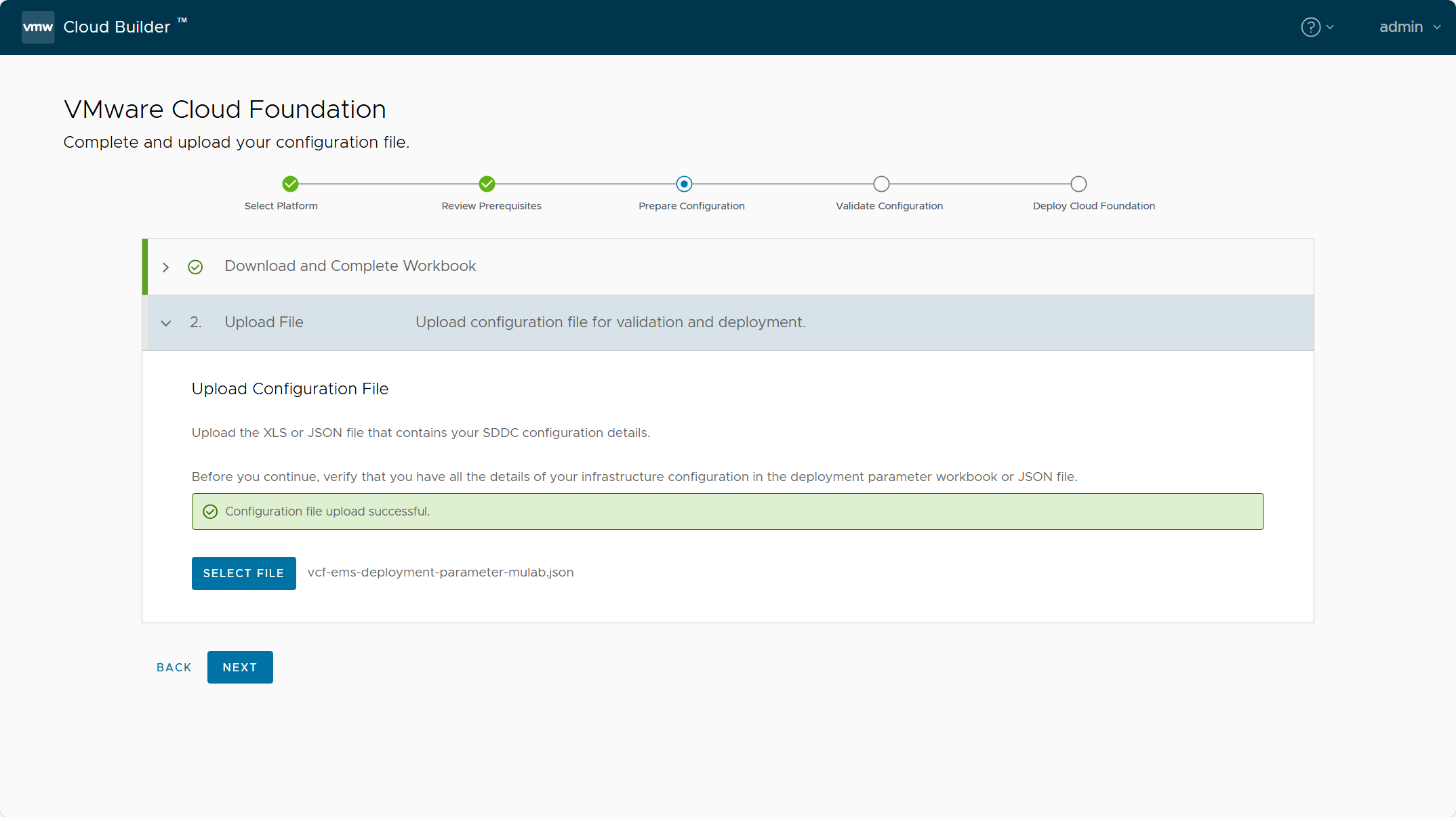Click the NEXT button to proceed

pos(238,667)
